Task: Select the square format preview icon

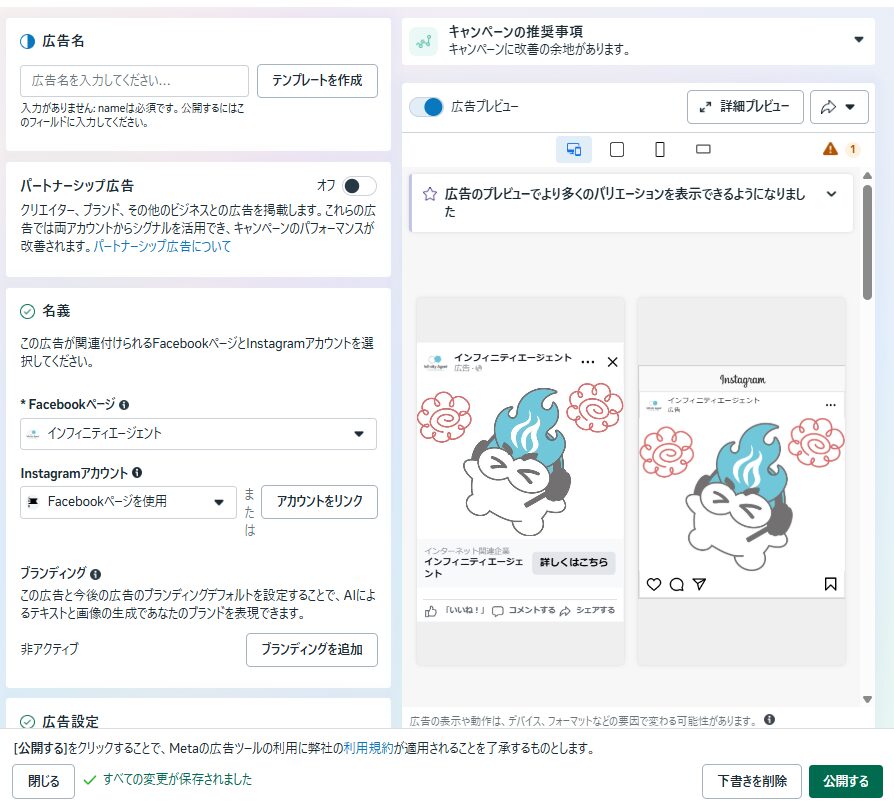Action: tap(617, 150)
